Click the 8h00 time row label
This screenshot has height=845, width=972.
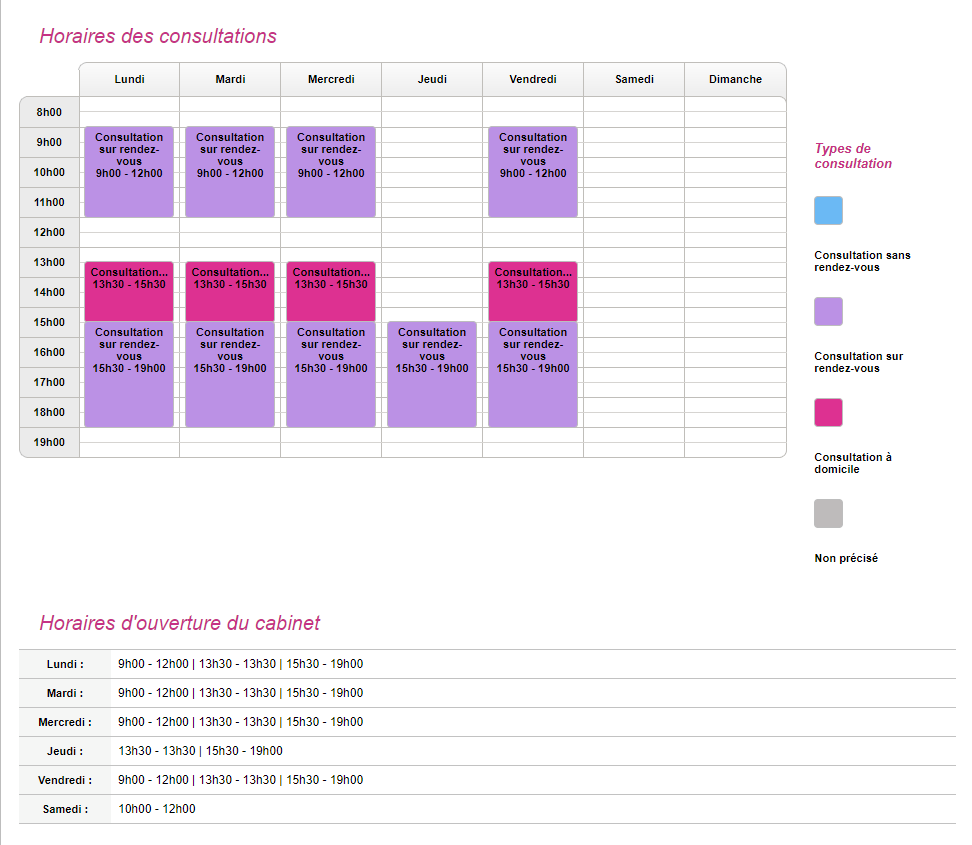click(50, 112)
